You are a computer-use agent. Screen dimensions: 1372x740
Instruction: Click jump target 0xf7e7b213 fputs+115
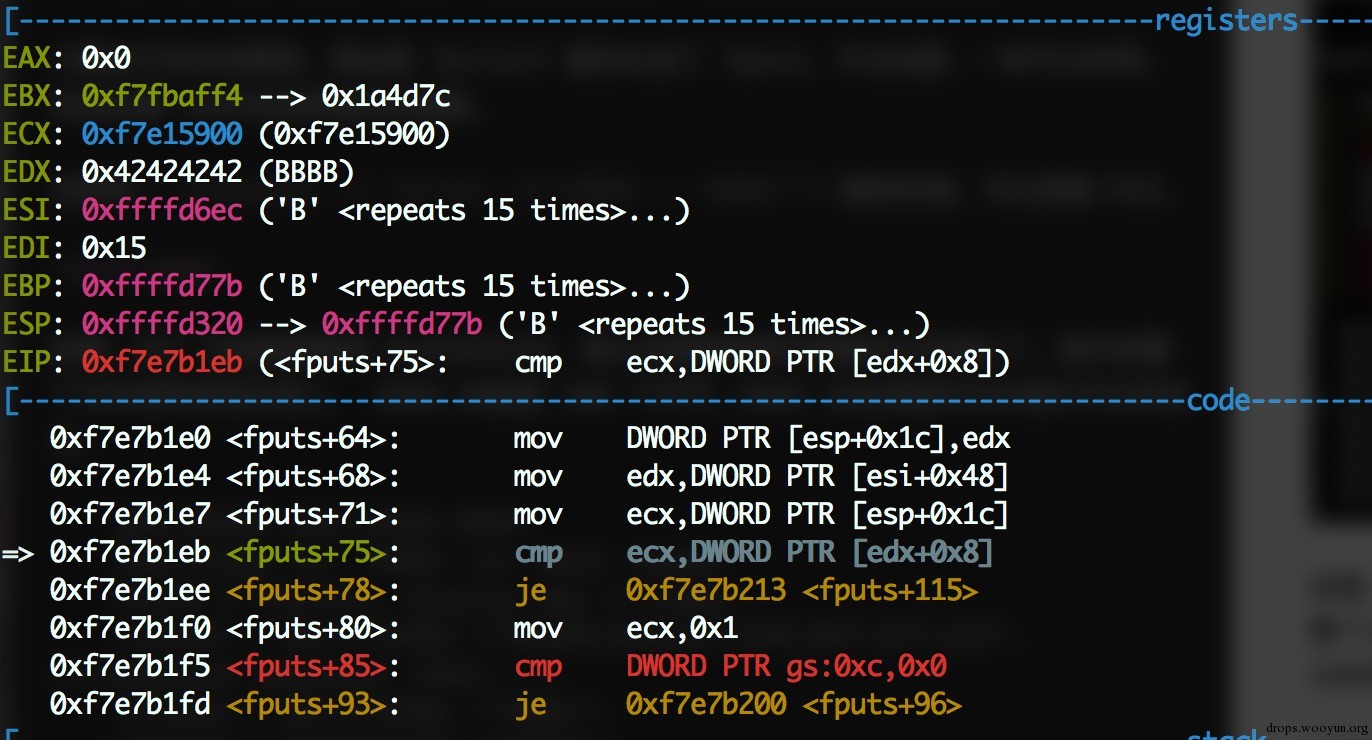802,591
